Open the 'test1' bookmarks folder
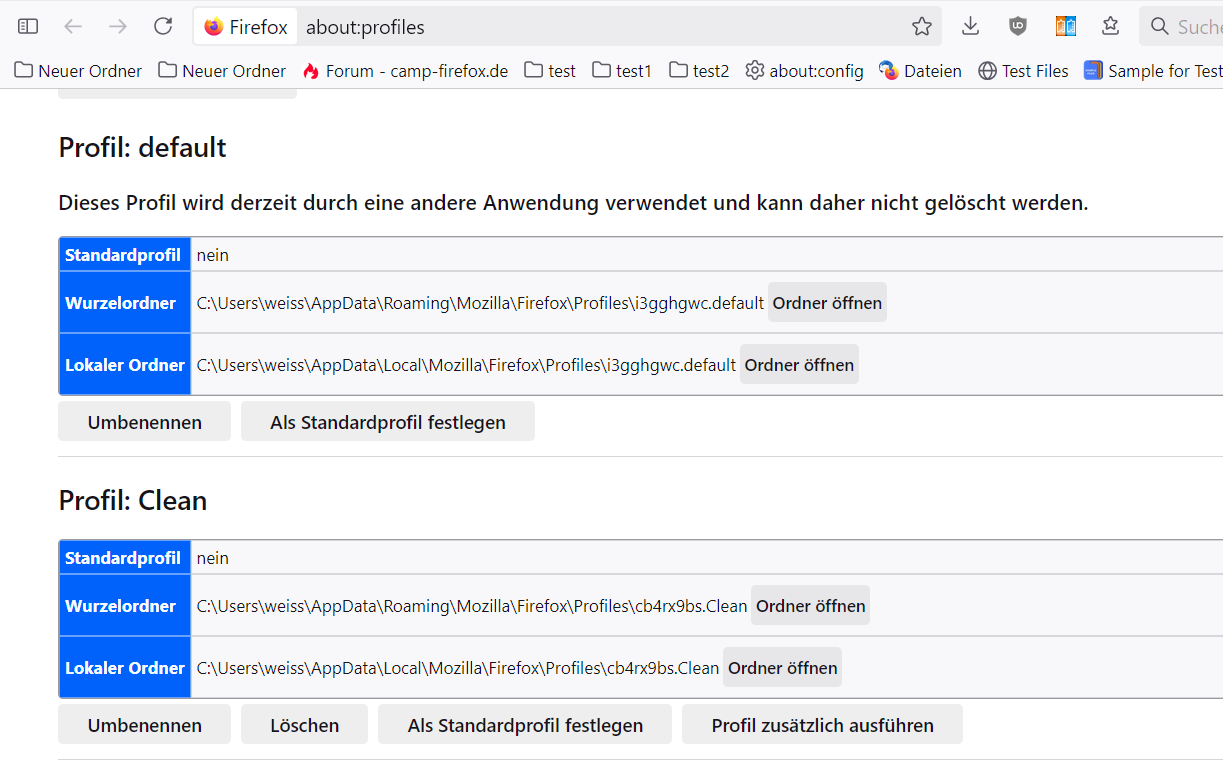 point(622,71)
